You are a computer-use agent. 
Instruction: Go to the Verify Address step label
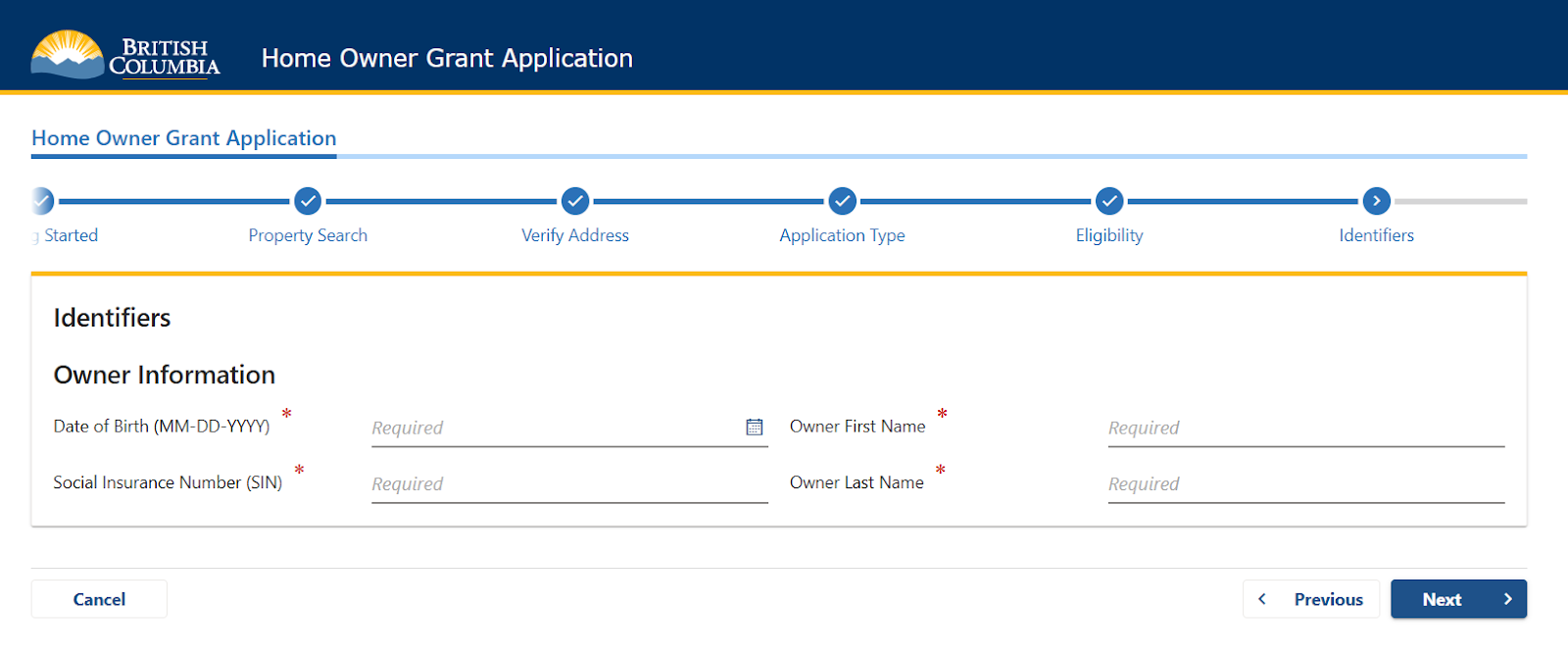click(x=575, y=235)
